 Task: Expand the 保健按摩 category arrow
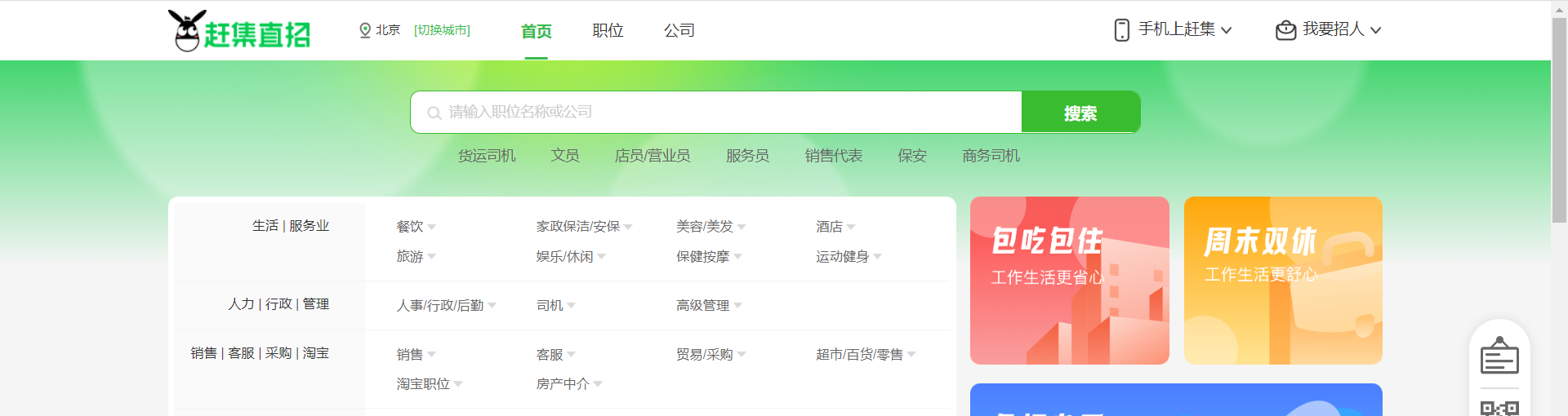(x=737, y=256)
